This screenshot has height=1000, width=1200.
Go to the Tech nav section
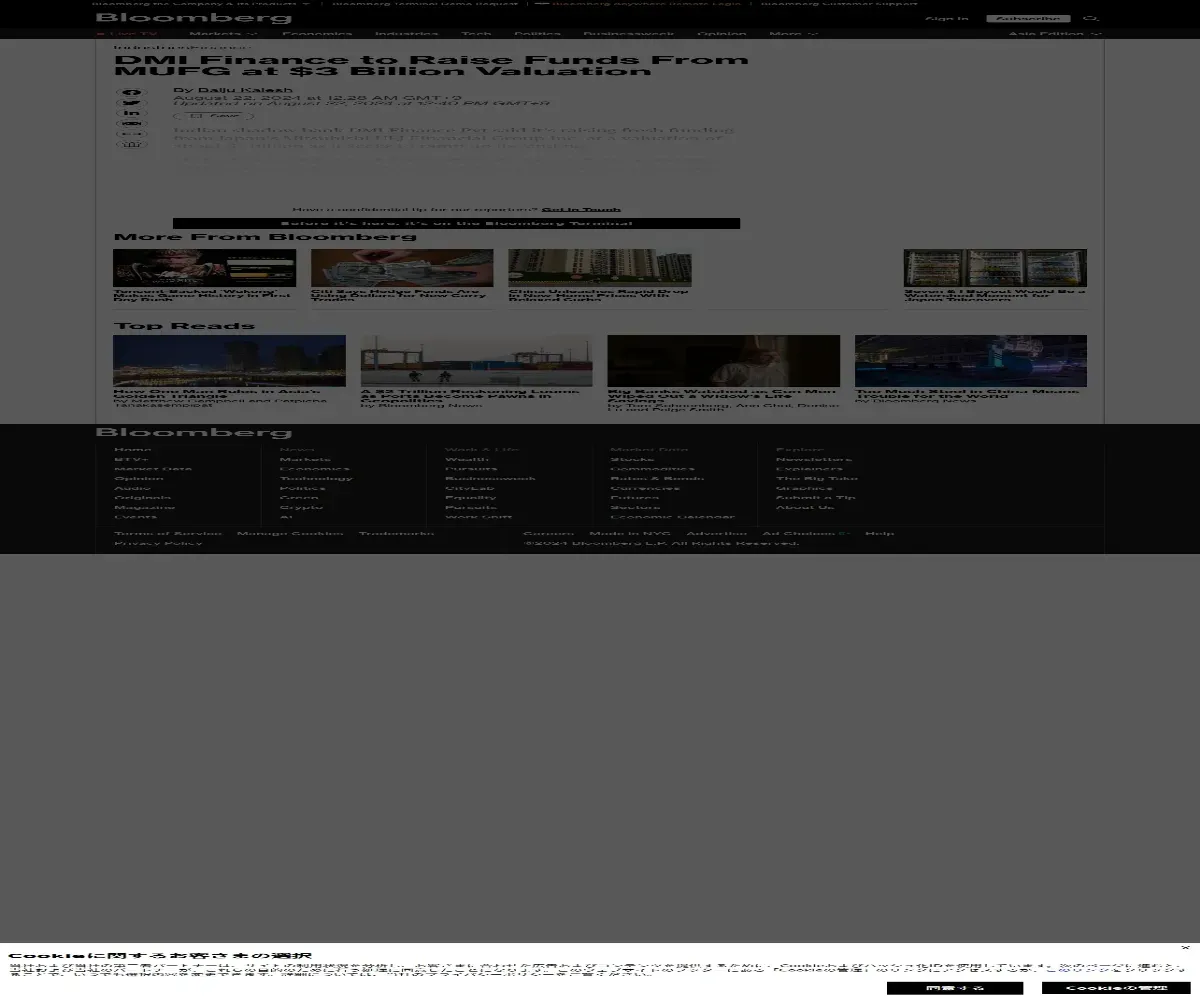click(x=476, y=34)
